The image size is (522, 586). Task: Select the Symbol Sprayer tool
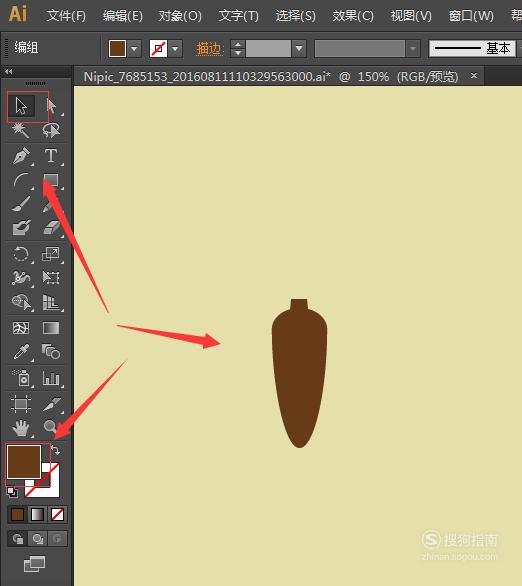click(21, 378)
